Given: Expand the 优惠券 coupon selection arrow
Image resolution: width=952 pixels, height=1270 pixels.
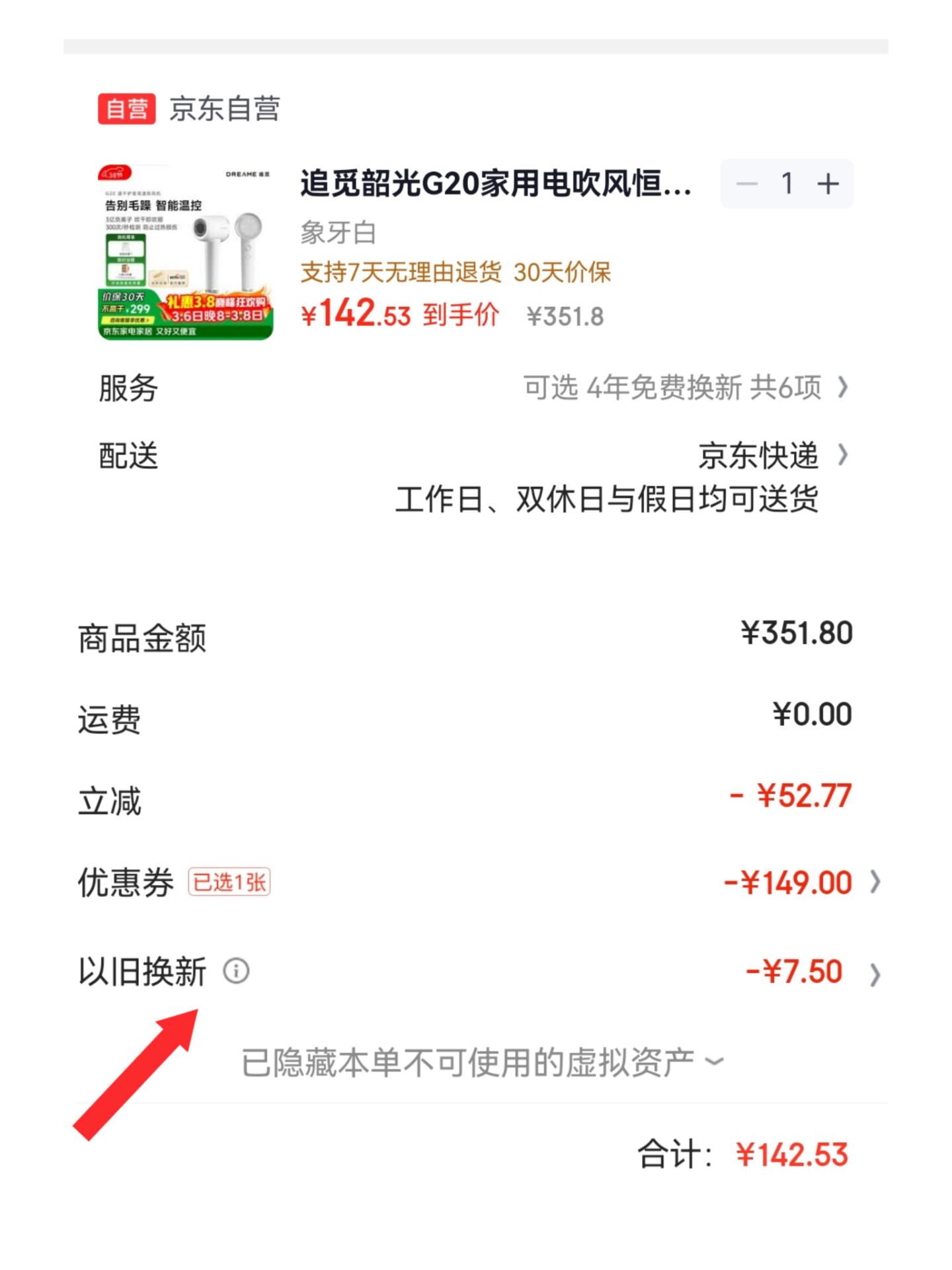Looking at the screenshot, I should pyautogui.click(x=875, y=882).
